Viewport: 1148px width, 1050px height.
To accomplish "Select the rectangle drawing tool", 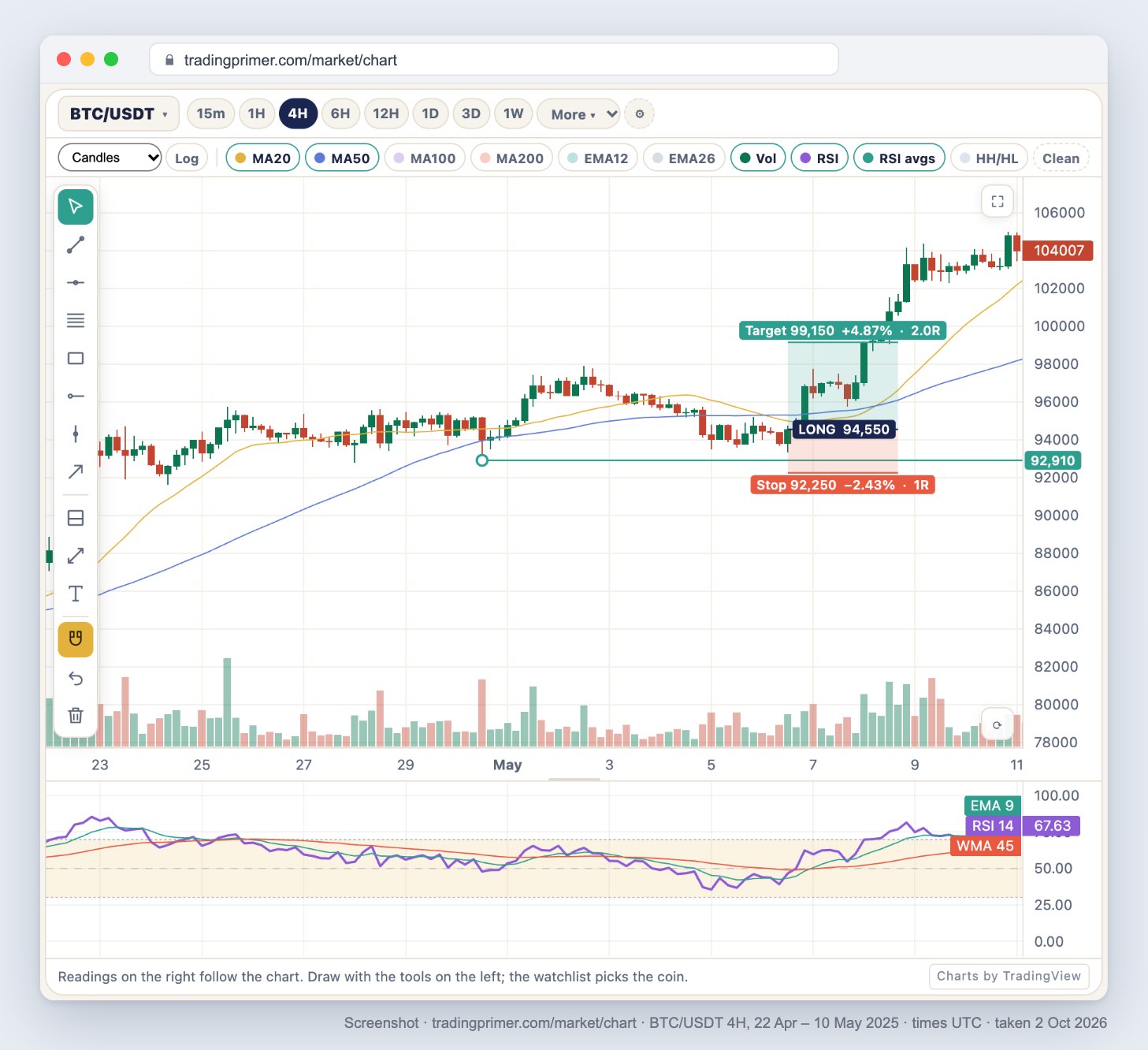I will click(76, 359).
